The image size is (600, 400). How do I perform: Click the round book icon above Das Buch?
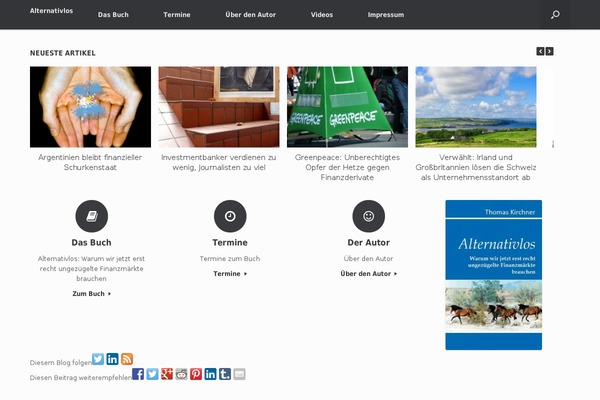pos(92,216)
